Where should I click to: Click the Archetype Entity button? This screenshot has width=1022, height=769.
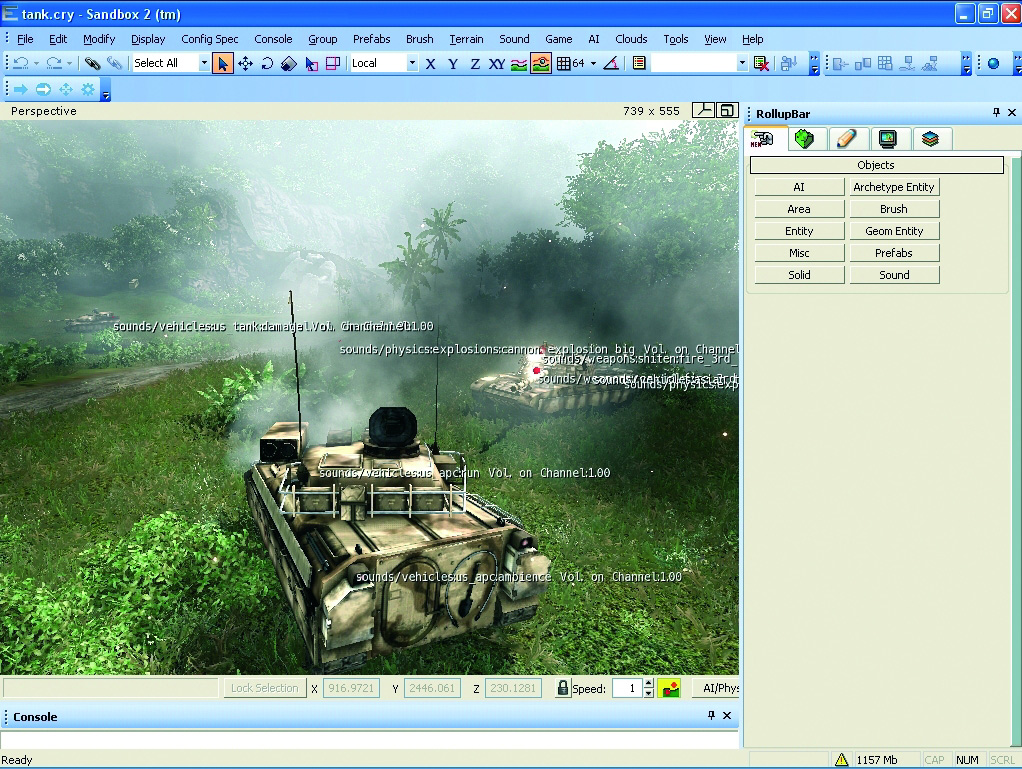point(893,187)
